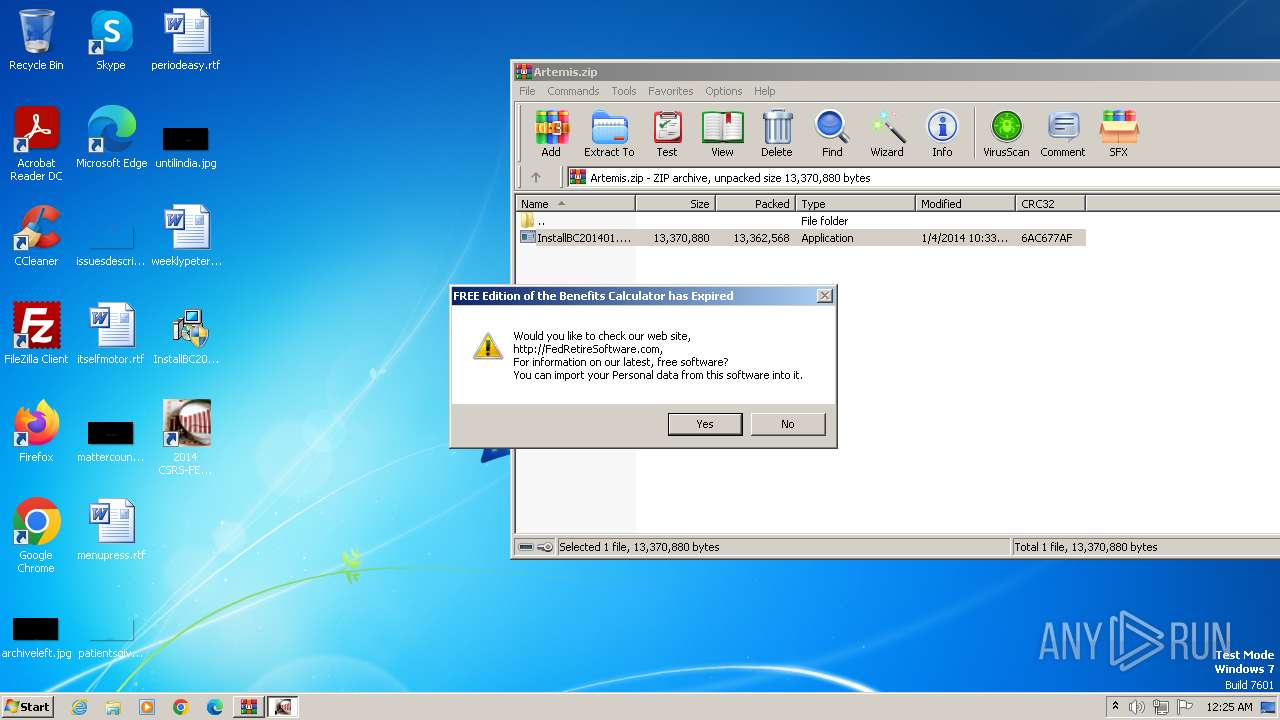Click Yes in the expired dialog
Image resolution: width=1280 pixels, height=720 pixels.
(705, 424)
